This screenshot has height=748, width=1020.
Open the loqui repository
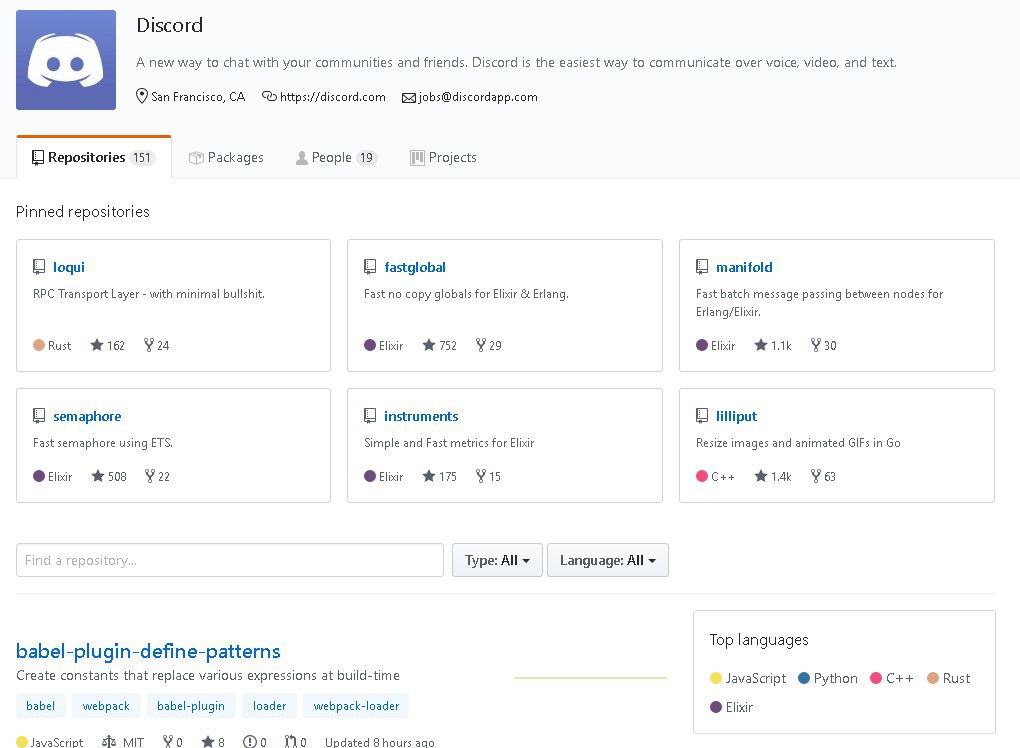pyautogui.click(x=69, y=267)
